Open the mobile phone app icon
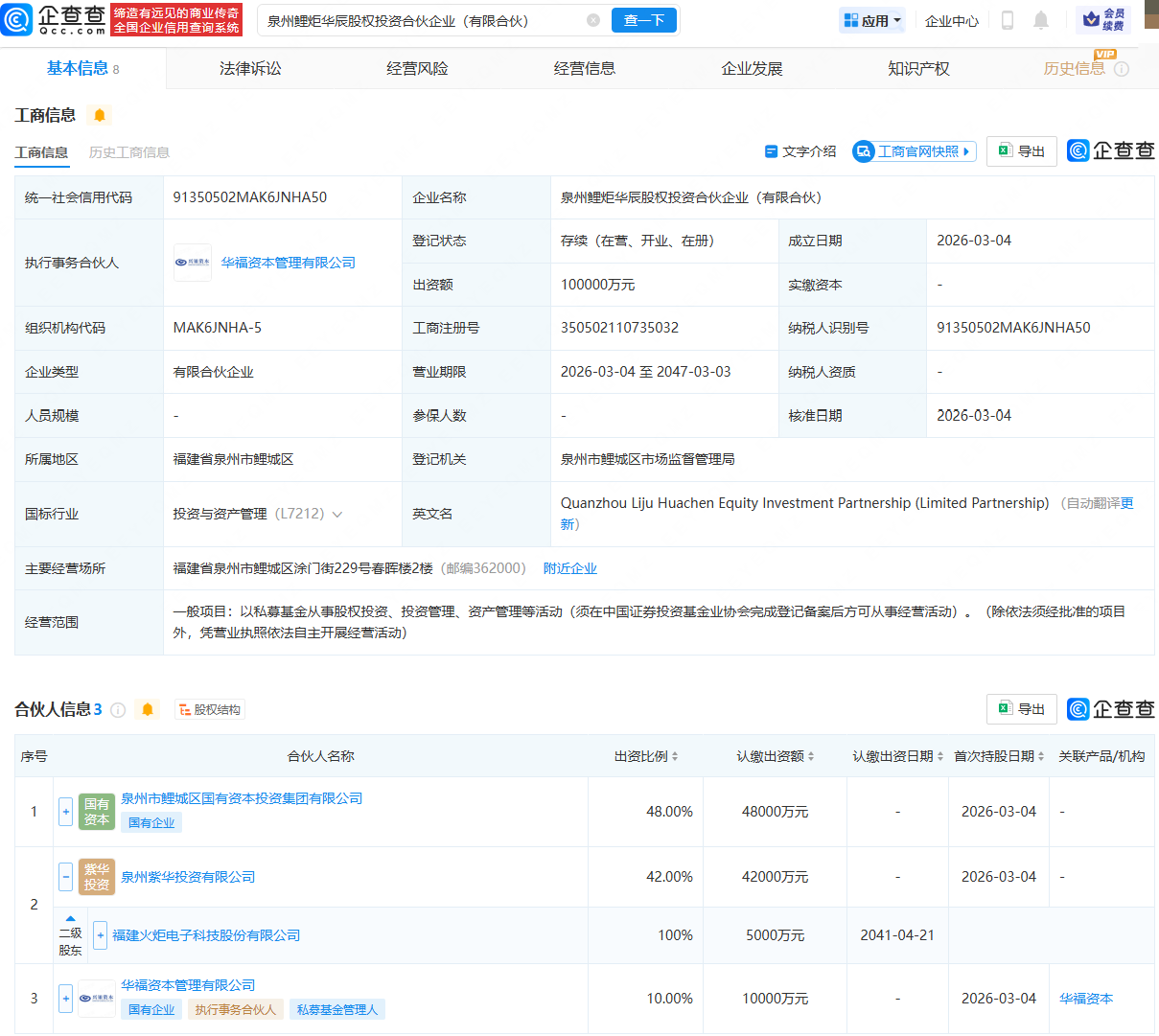The image size is (1159, 1036). point(1007,20)
